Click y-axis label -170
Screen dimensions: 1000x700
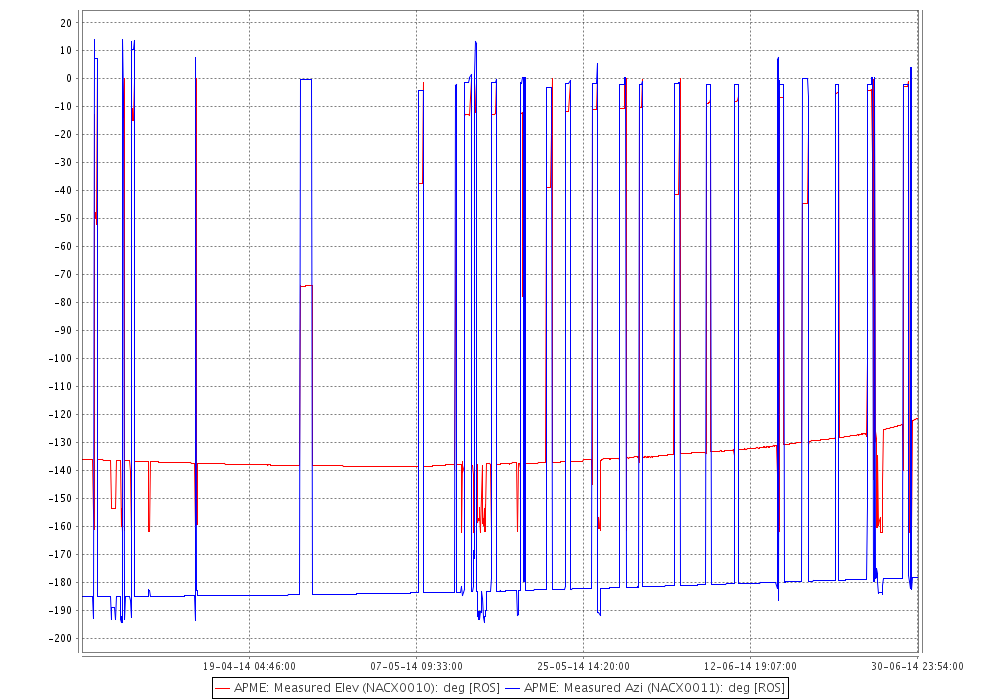point(61,555)
